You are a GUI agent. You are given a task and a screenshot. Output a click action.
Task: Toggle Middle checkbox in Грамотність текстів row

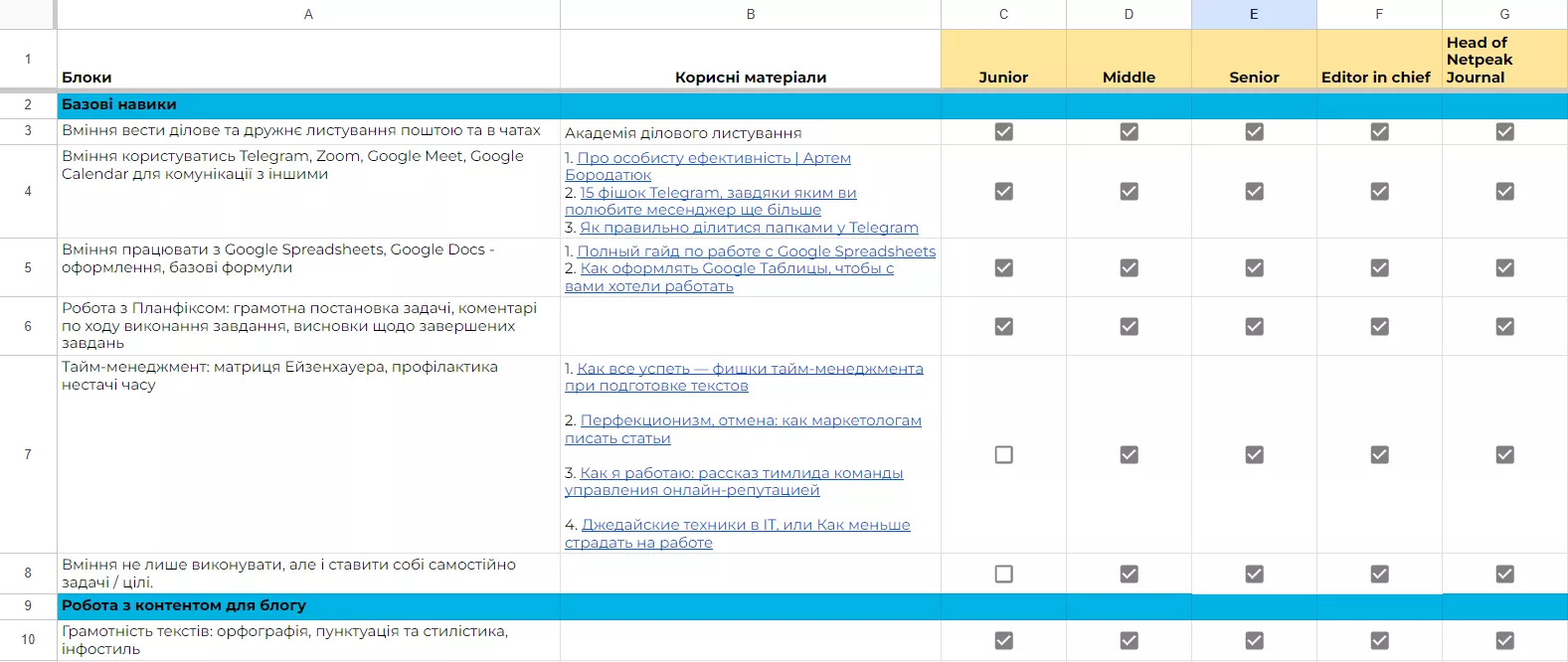click(1129, 640)
